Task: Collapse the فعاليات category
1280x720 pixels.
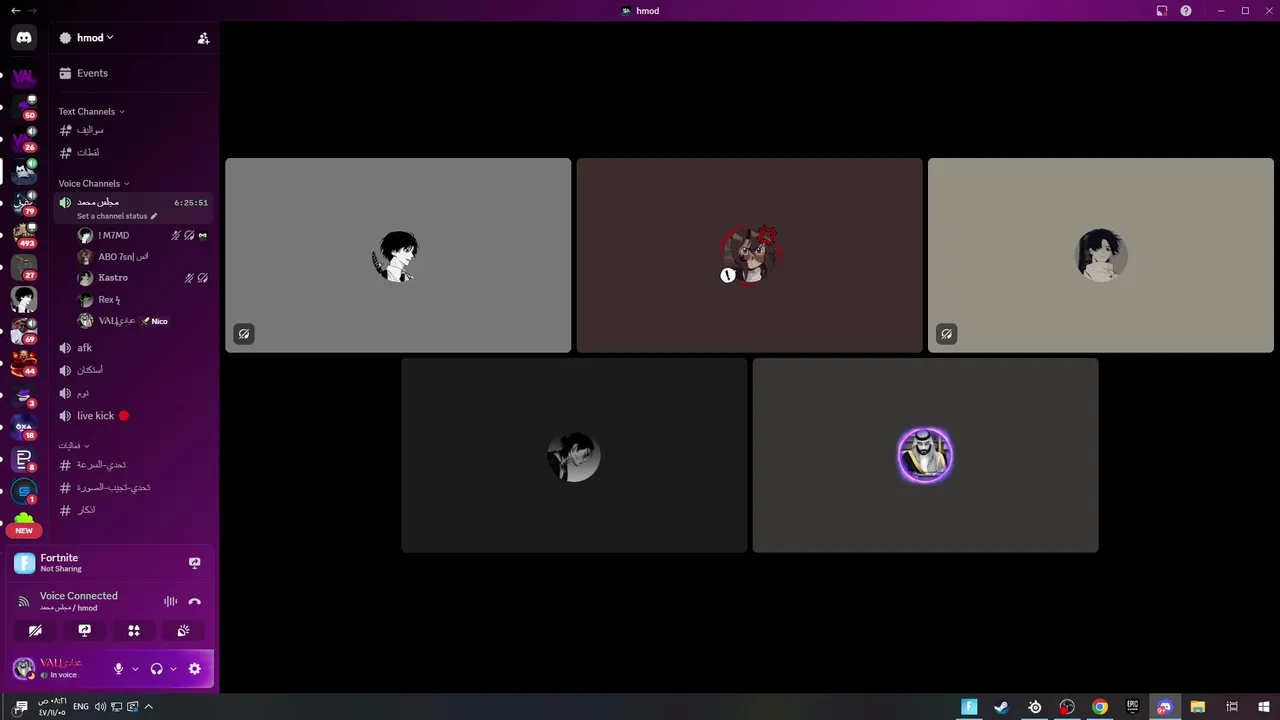Action: 74,445
